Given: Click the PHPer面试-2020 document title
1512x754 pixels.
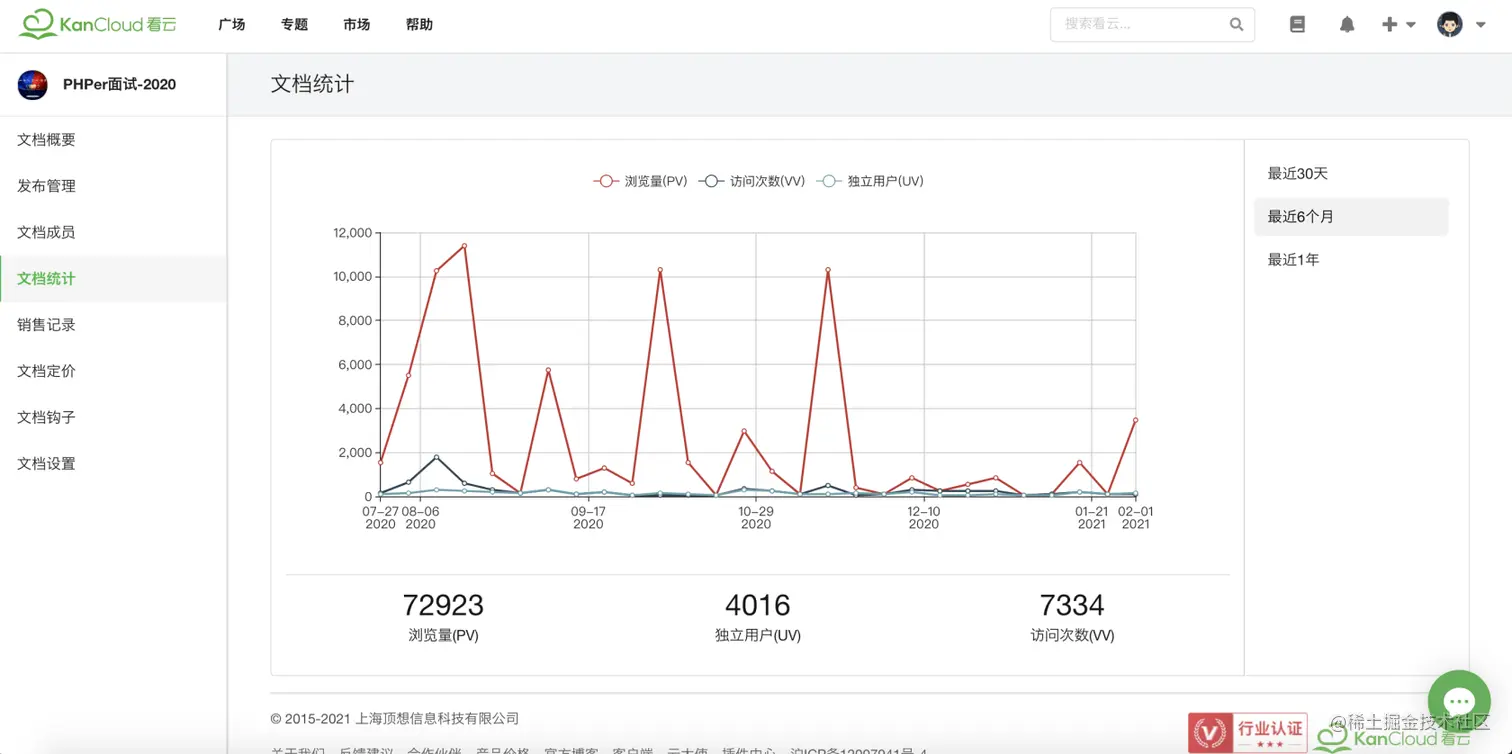Looking at the screenshot, I should 119,85.
